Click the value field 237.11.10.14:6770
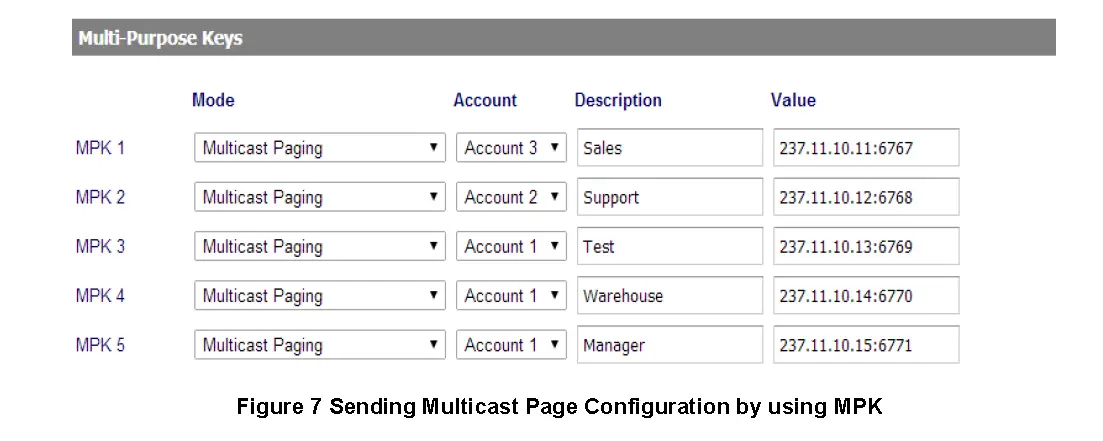Viewport: 1103px width, 441px height. [866, 296]
